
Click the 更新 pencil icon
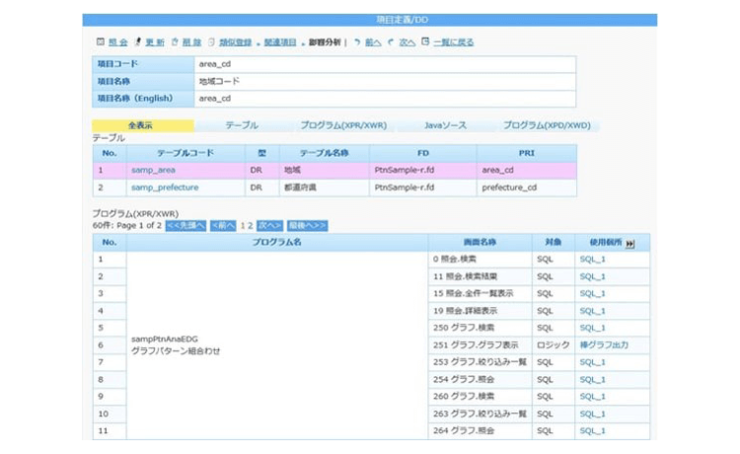(138, 42)
